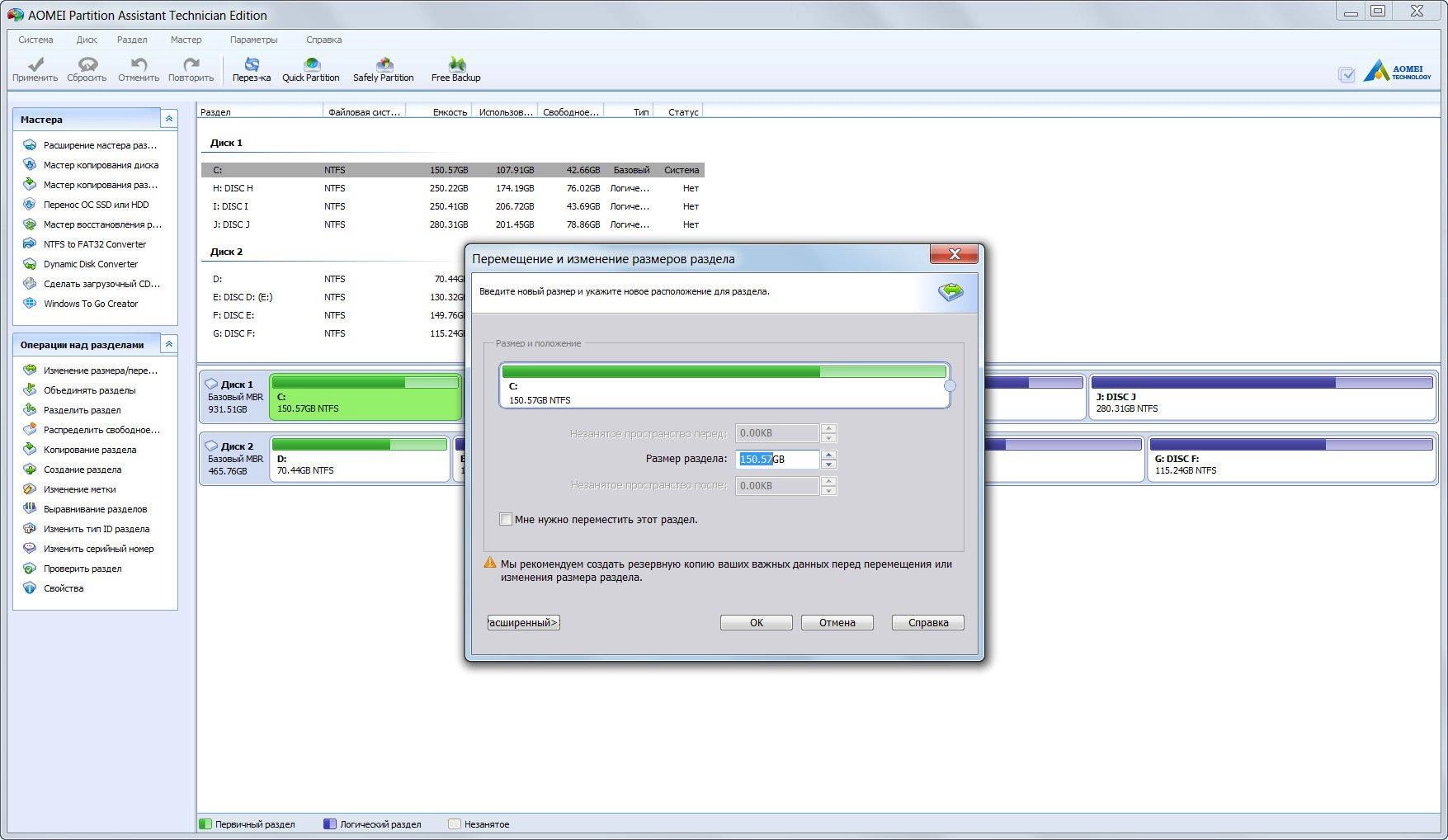Image resolution: width=1448 pixels, height=840 pixels.
Task: Choose Разделить раздел operation
Action: 73,410
